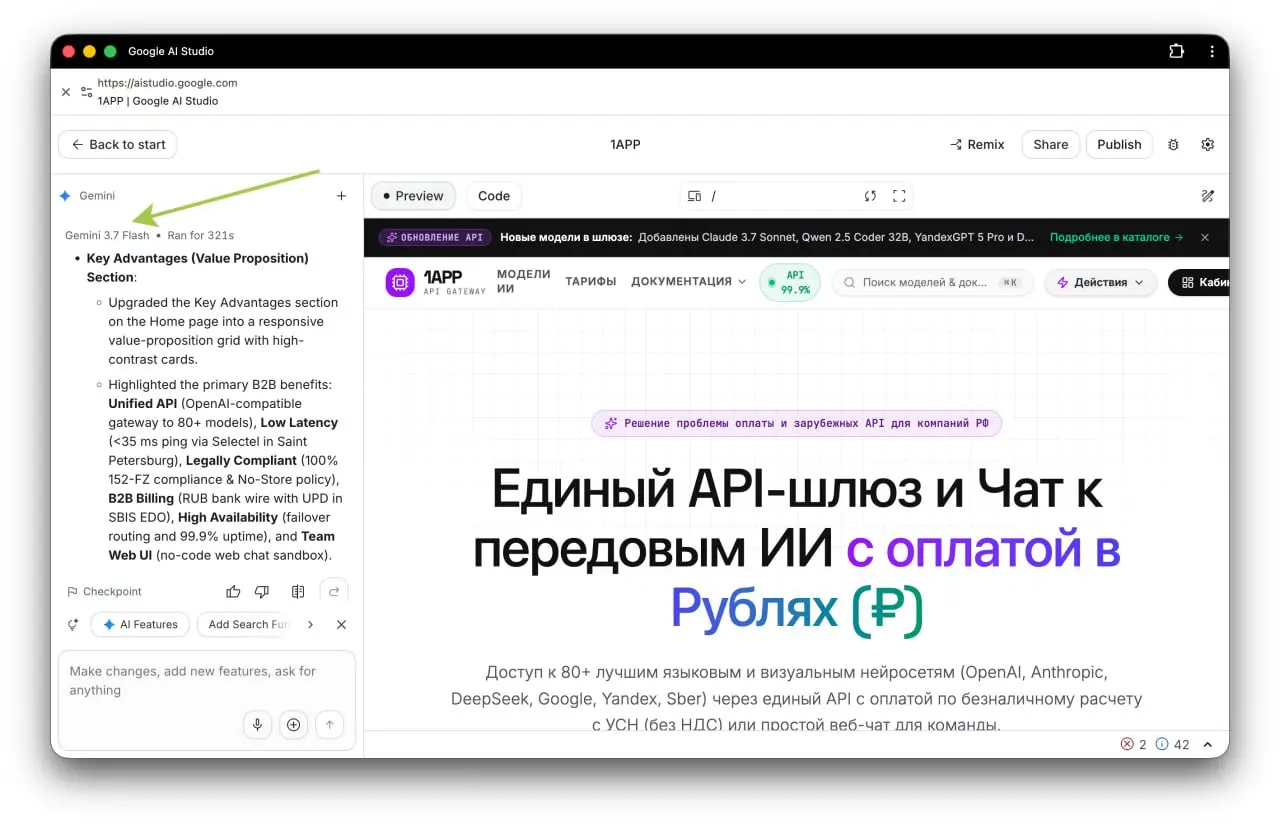Open the info count indicator showing 42
The width and height of the screenshot is (1280, 825).
pyautogui.click(x=1172, y=744)
